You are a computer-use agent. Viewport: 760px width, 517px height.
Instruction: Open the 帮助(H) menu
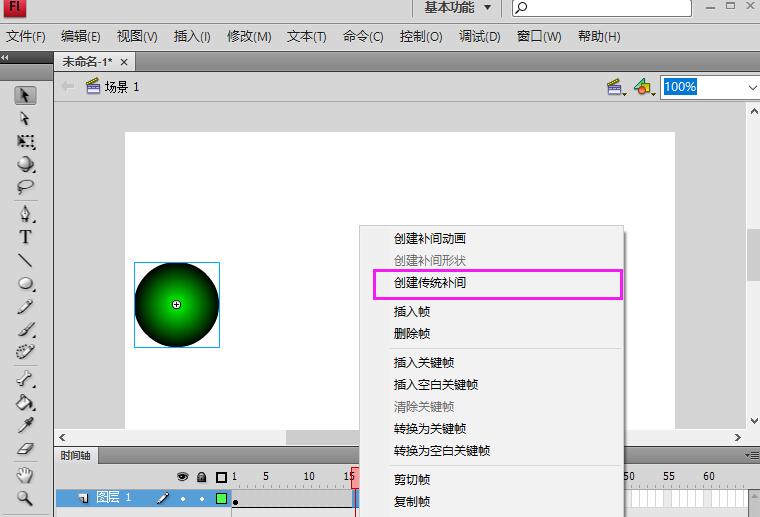(599, 36)
